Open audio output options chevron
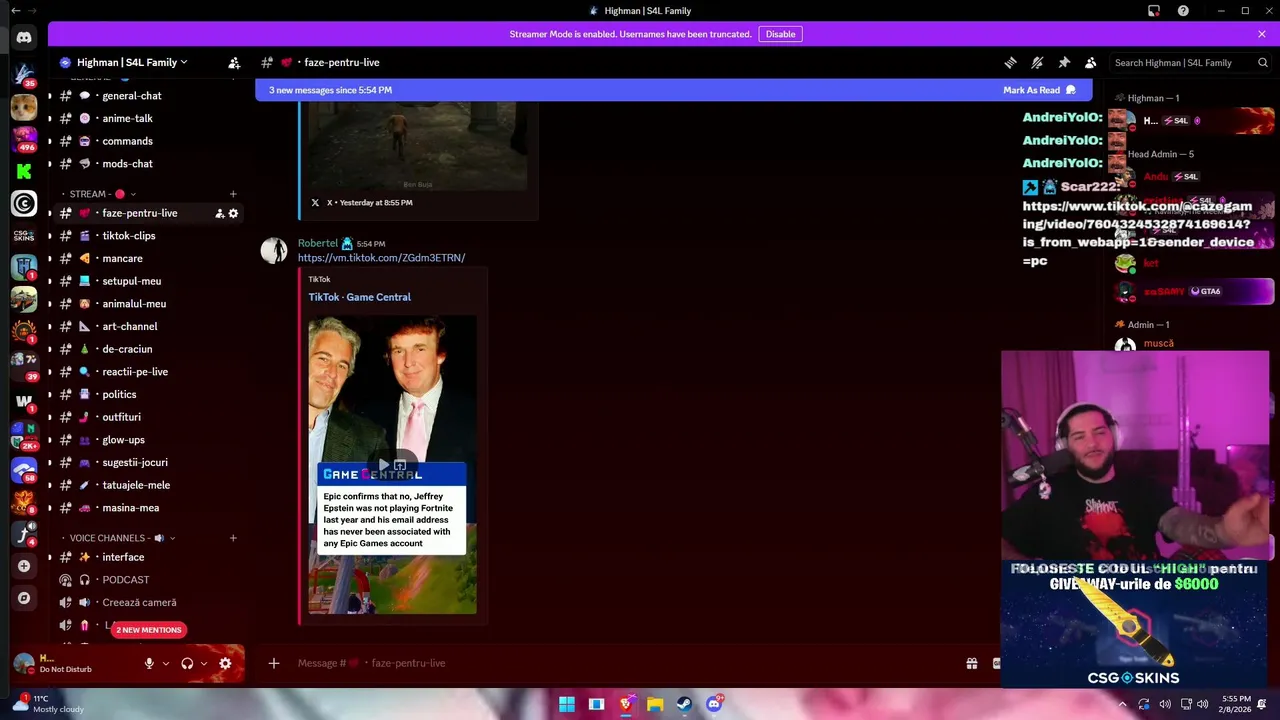 pyautogui.click(x=204, y=663)
